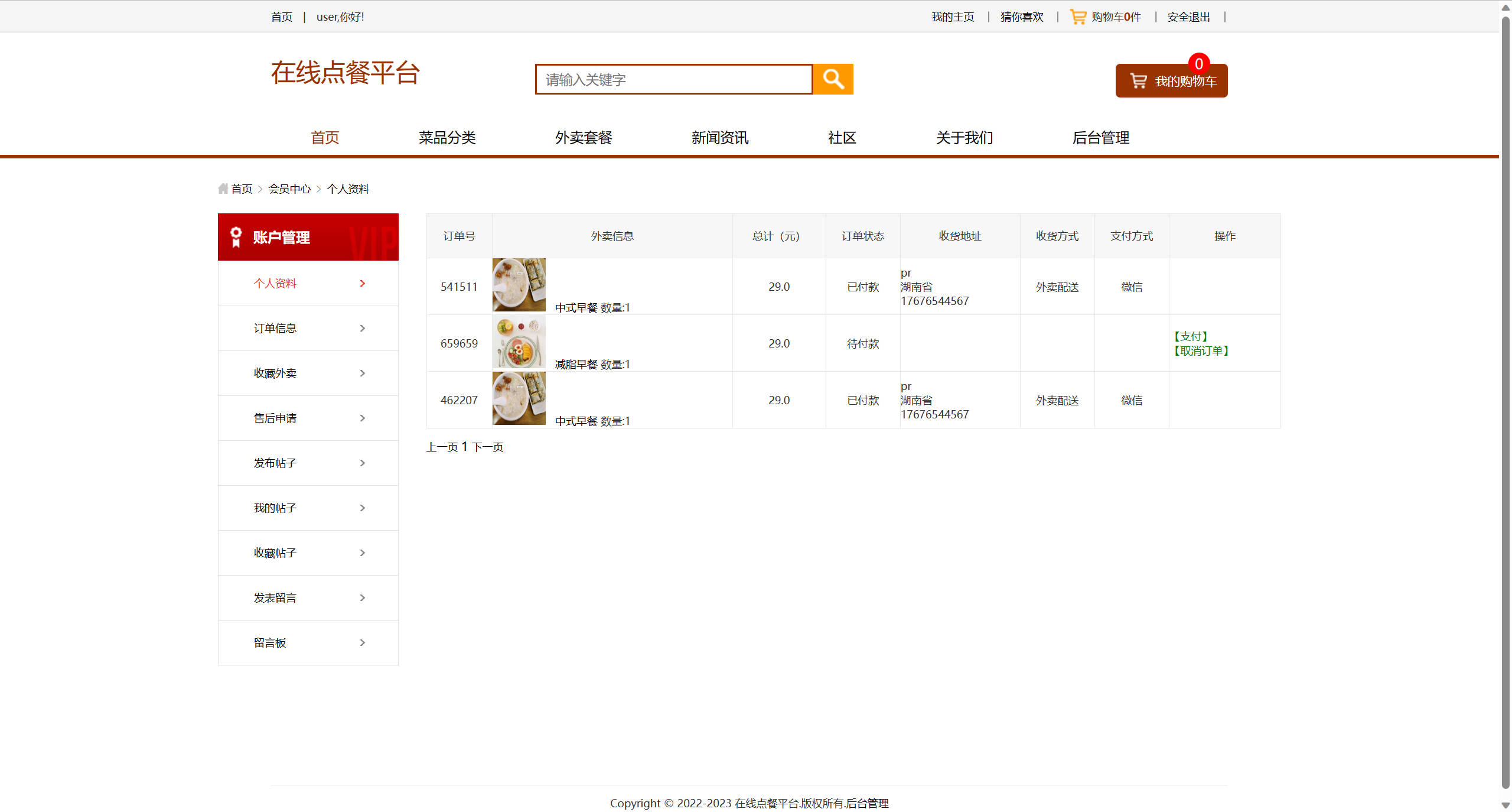Switch to the 菜品分类 tab
1512x812 pixels.
tap(447, 138)
